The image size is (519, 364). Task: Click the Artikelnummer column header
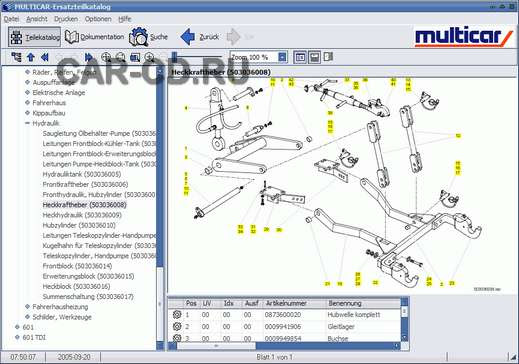point(293,303)
